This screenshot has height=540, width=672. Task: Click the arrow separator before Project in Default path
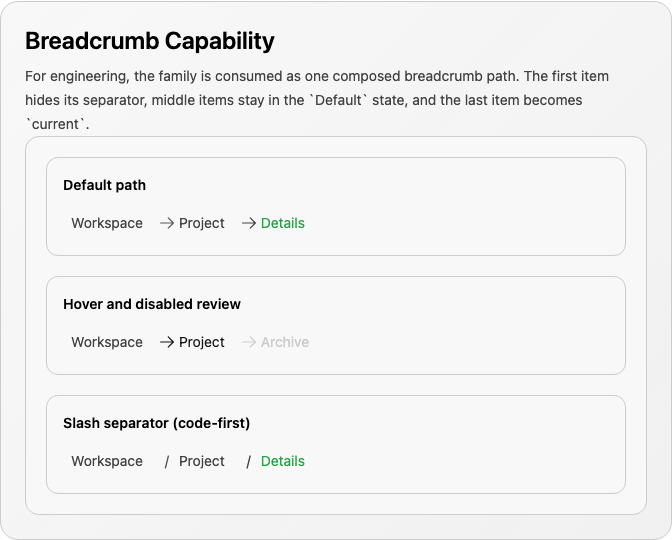coord(167,223)
